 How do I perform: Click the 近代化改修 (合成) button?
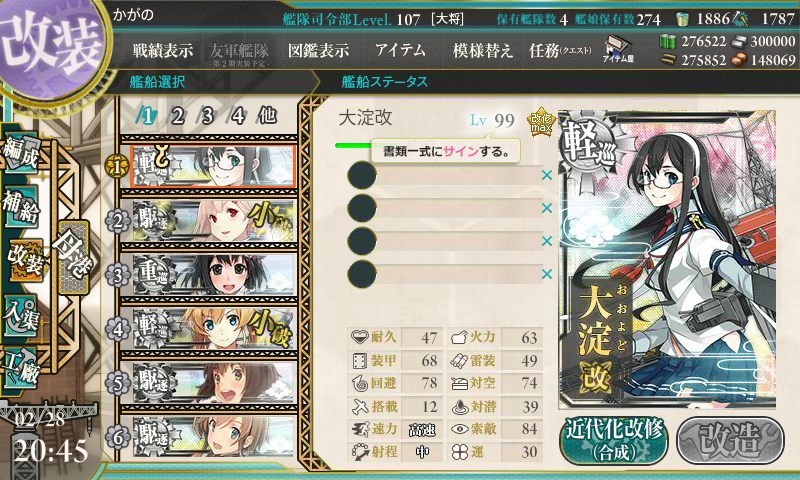coord(614,440)
